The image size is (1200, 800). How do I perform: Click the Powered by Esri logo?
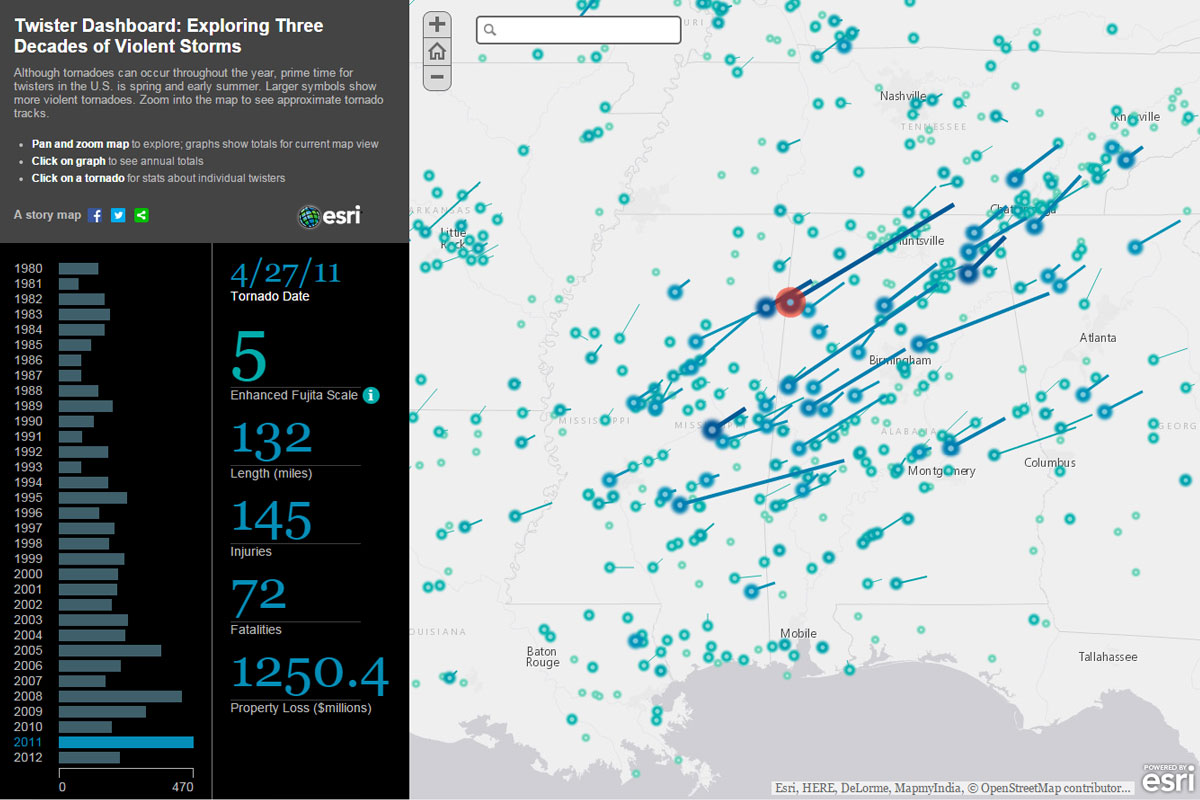(x=1168, y=778)
